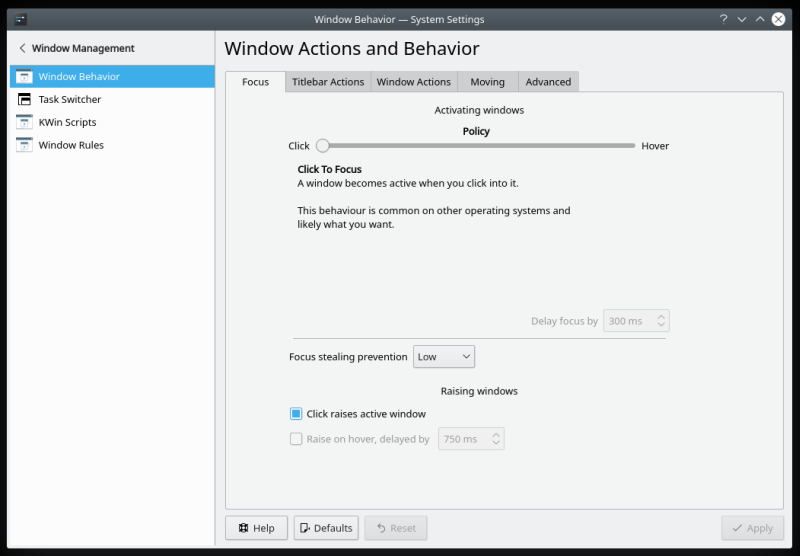Minimize the System Settings window
This screenshot has width=800, height=556.
coord(742,19)
